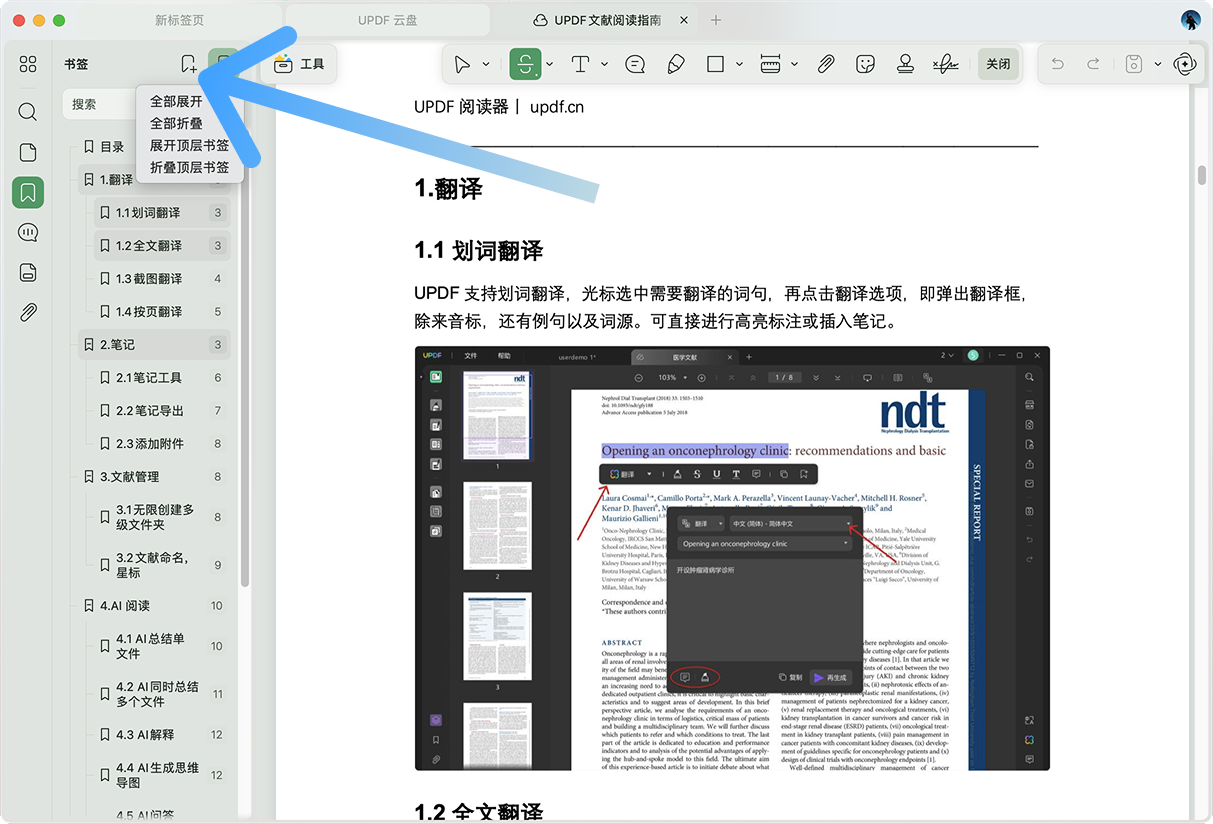This screenshot has width=1213, height=824.
Task: Switch to the UPDF 云盘 tab
Action: 387,20
